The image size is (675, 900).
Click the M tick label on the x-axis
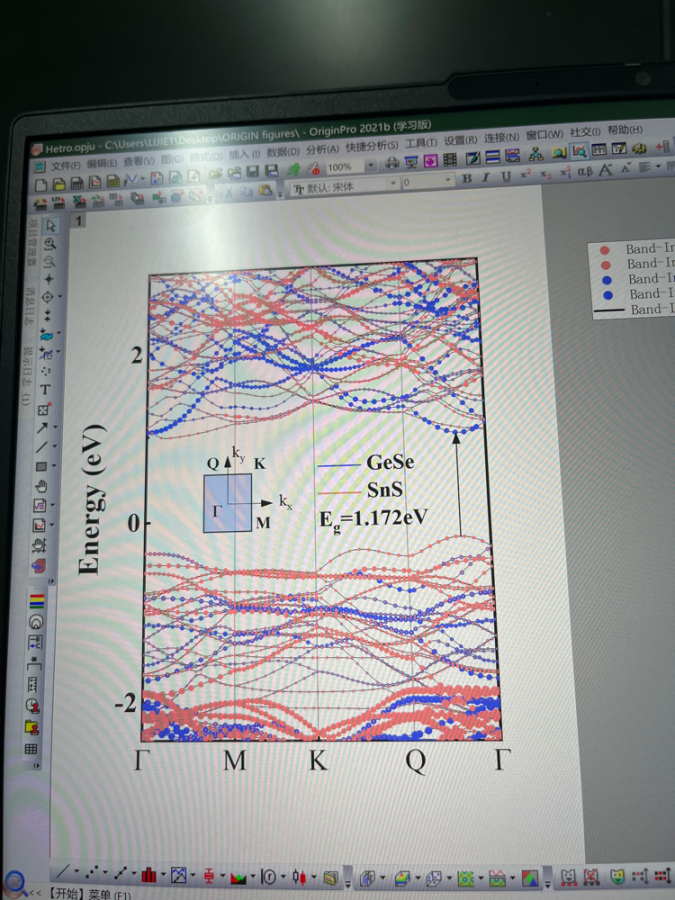click(235, 761)
